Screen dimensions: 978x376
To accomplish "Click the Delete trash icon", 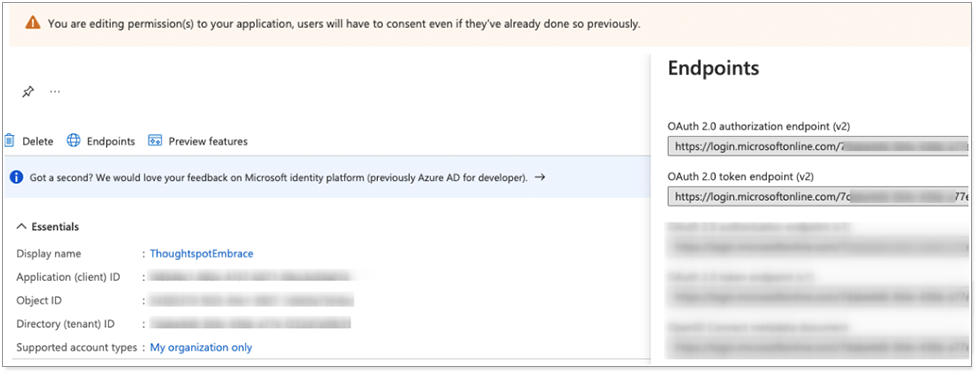I will (x=9, y=141).
